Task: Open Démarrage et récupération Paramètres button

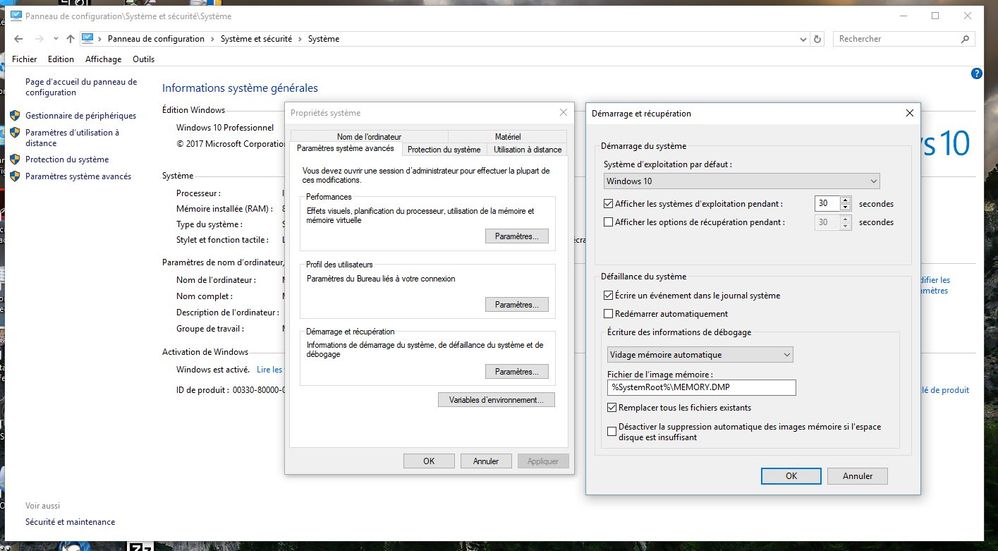Action: pyautogui.click(x=517, y=372)
